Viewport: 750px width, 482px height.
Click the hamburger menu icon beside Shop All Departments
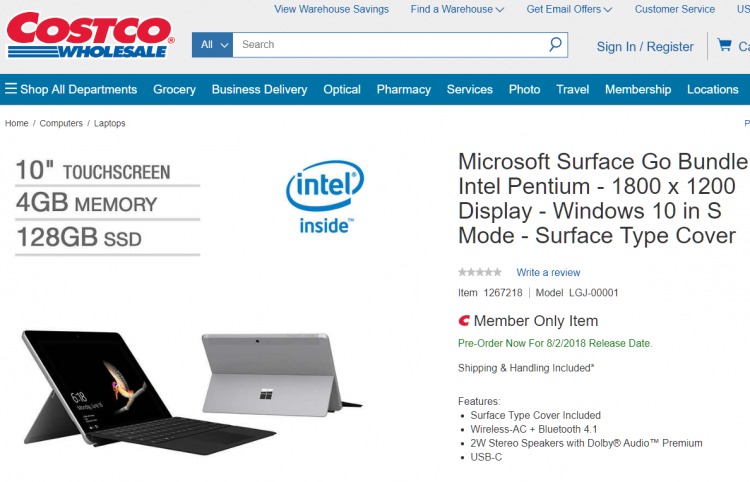(11, 89)
